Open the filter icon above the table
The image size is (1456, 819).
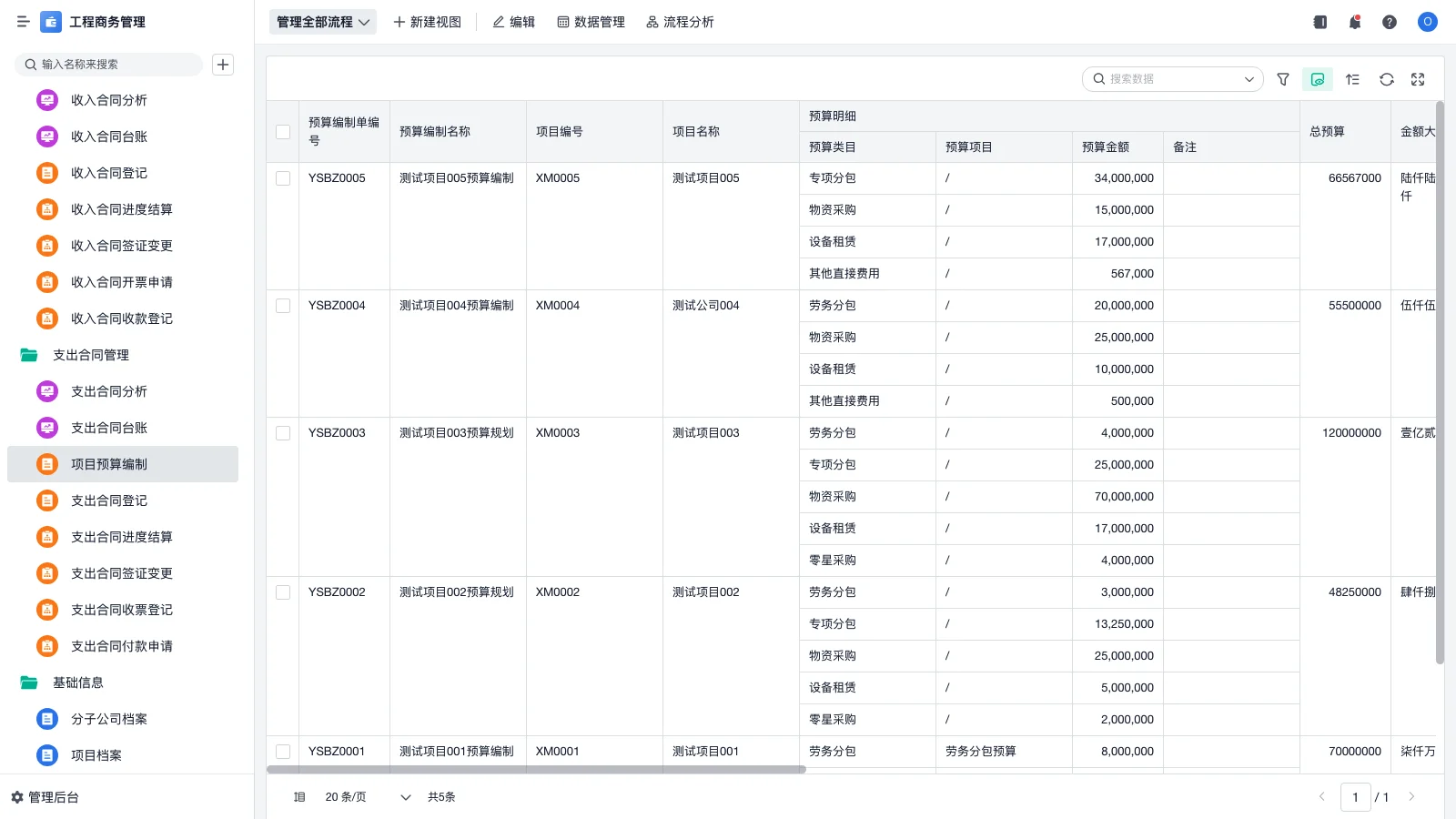1283,79
